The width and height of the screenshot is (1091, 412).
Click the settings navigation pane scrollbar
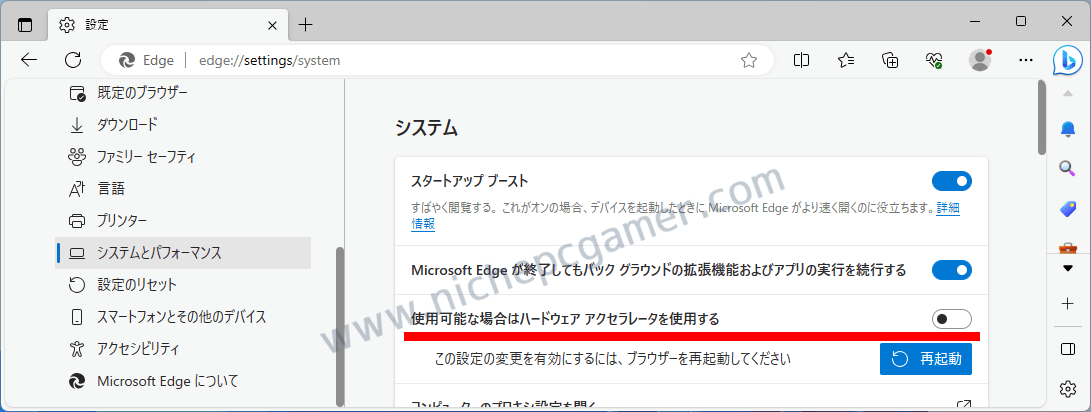point(340,326)
